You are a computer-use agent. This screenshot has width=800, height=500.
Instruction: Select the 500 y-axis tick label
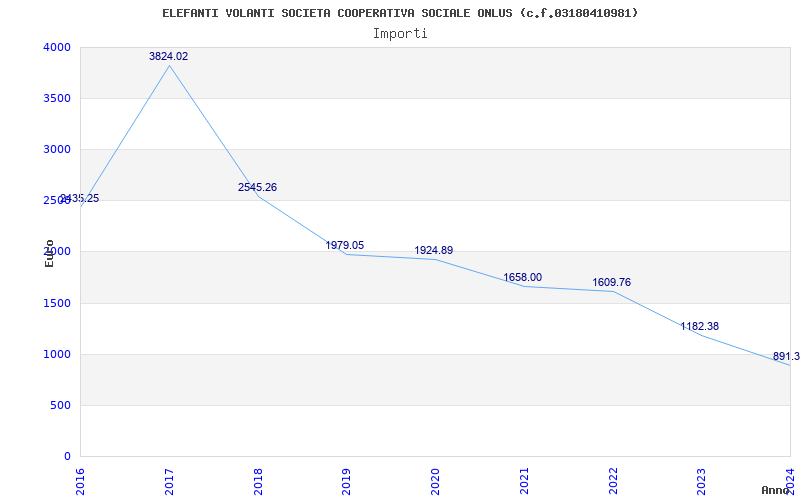tap(61, 406)
